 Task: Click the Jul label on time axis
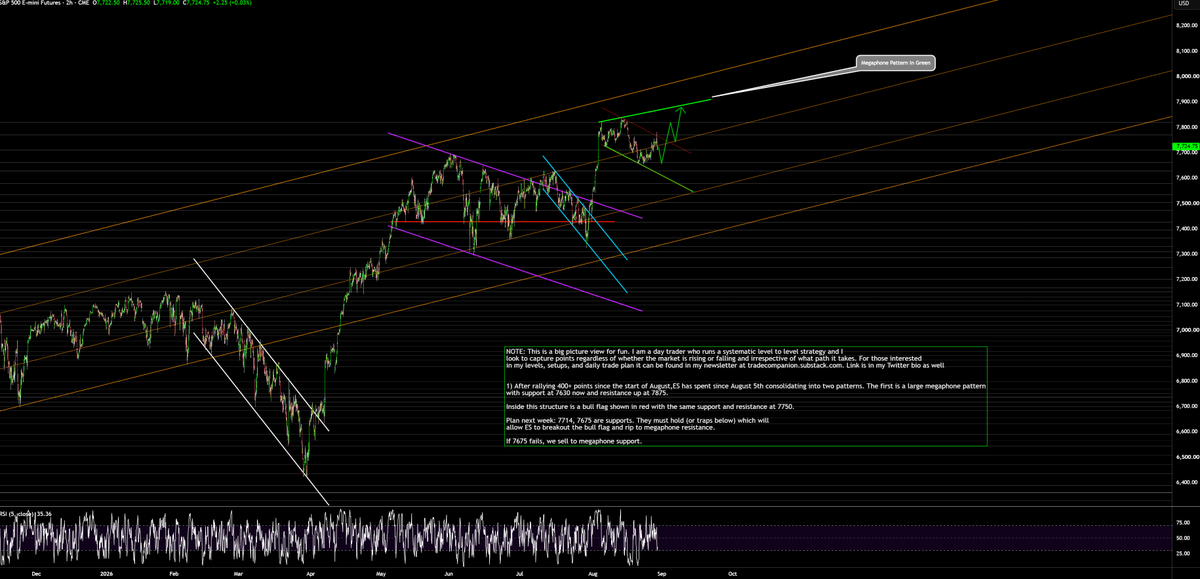[x=521, y=574]
